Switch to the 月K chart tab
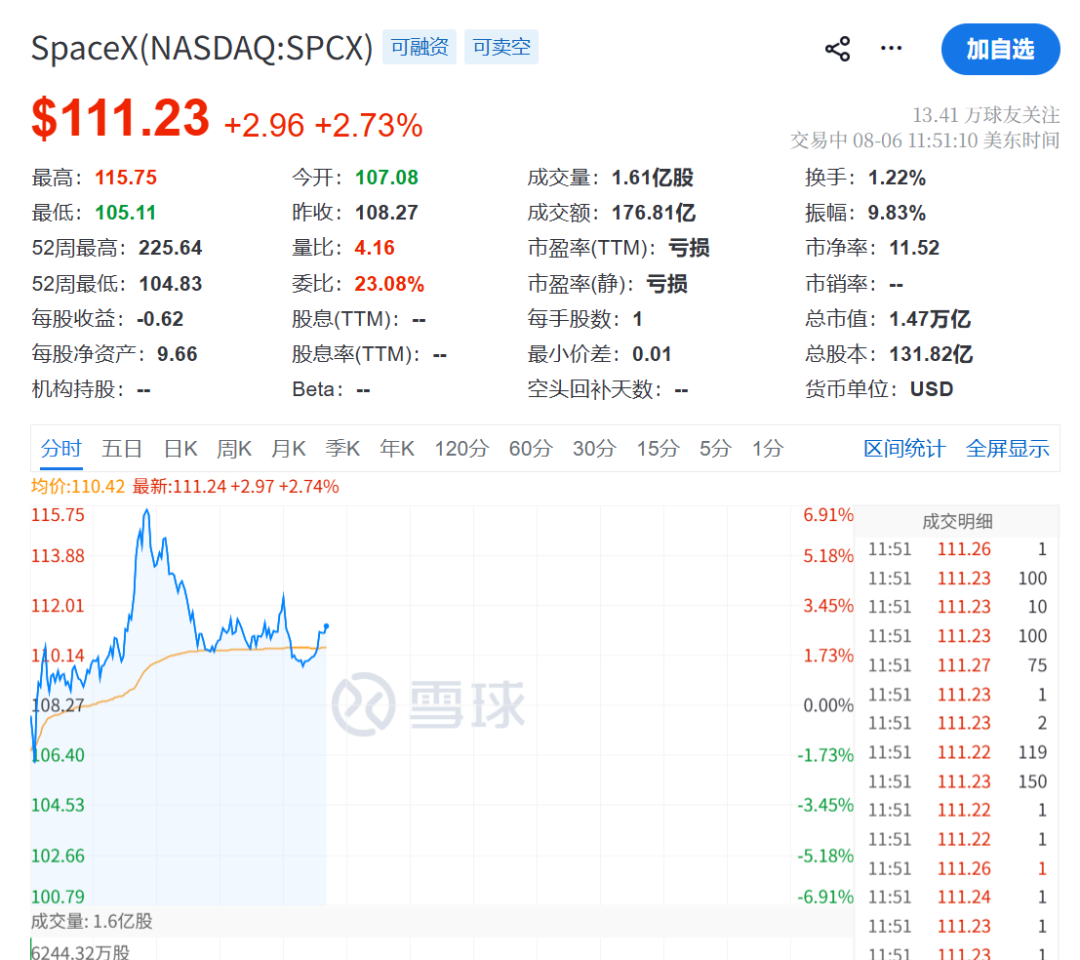Image resolution: width=1080 pixels, height=960 pixels. pos(289,448)
